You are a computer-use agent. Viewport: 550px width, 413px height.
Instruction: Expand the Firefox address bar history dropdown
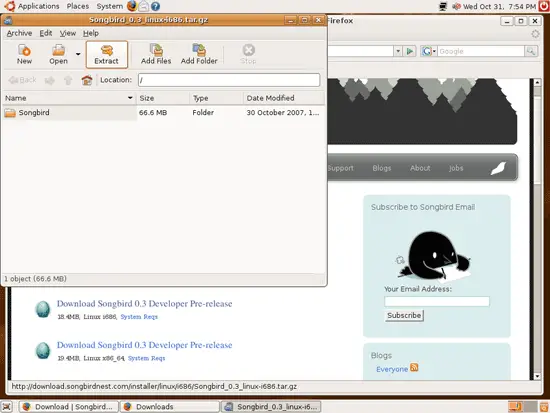pos(398,51)
